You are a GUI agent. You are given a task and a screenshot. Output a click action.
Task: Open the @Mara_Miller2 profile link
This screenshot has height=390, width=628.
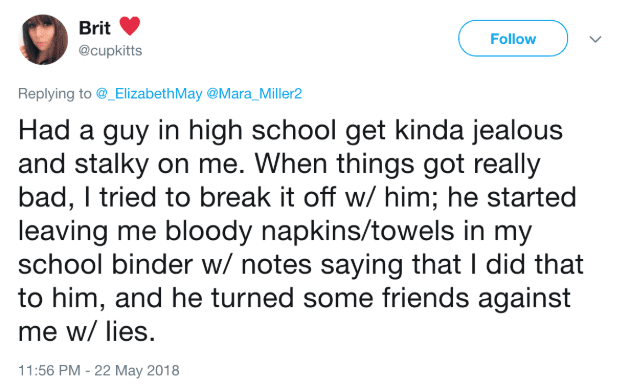coord(254,94)
